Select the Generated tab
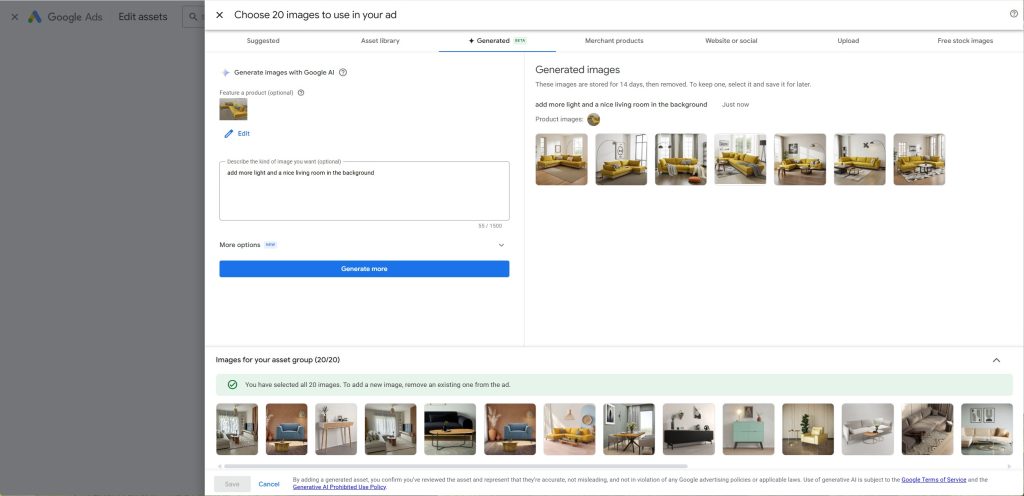The height and width of the screenshot is (496, 1024). point(497,40)
